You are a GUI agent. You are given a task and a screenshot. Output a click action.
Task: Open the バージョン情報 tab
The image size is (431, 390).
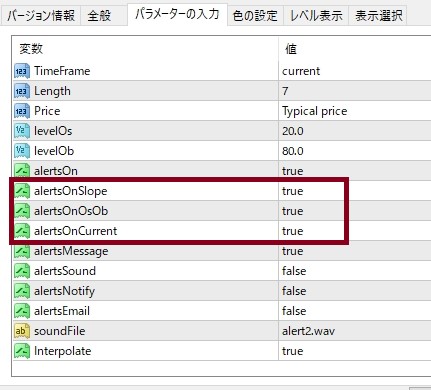(41, 16)
